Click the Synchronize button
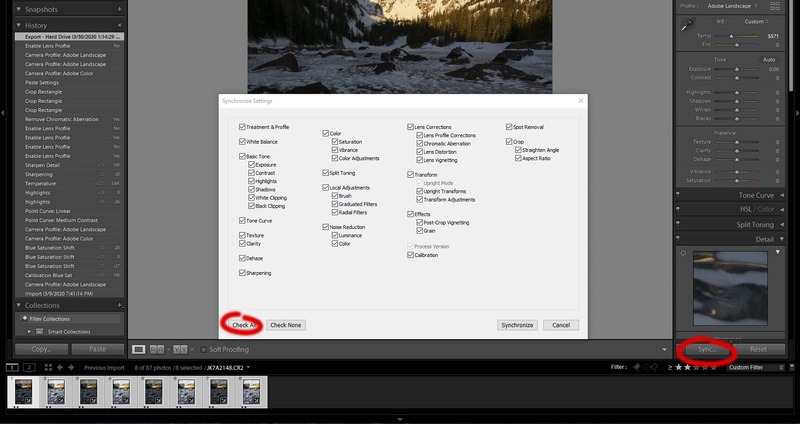The image size is (800, 424). coord(517,325)
